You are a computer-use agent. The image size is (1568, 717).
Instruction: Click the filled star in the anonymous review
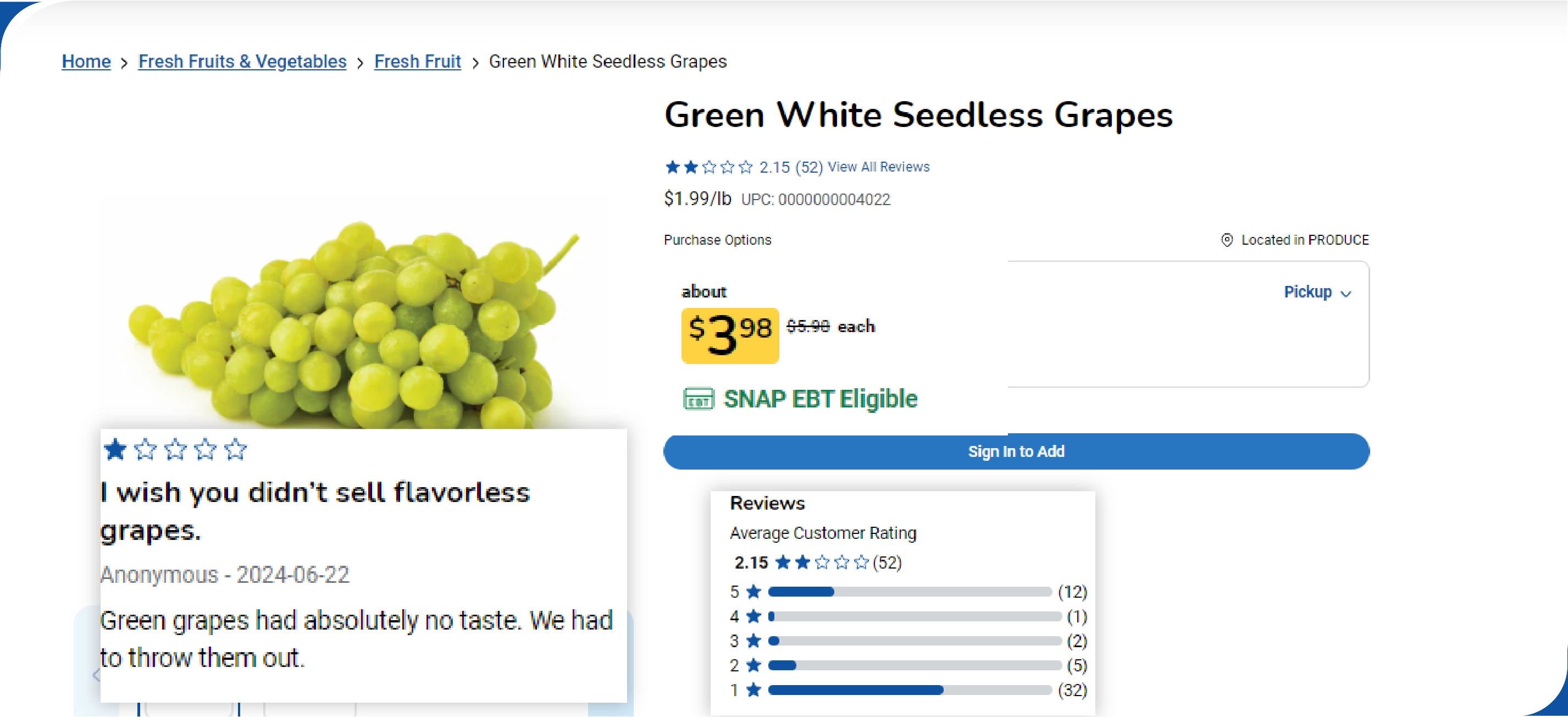pyautogui.click(x=115, y=450)
